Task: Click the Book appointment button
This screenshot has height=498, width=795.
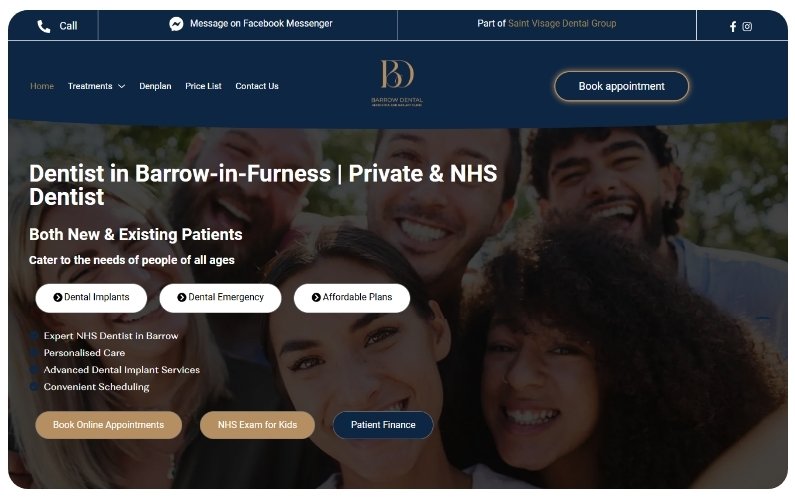Action: pos(622,86)
